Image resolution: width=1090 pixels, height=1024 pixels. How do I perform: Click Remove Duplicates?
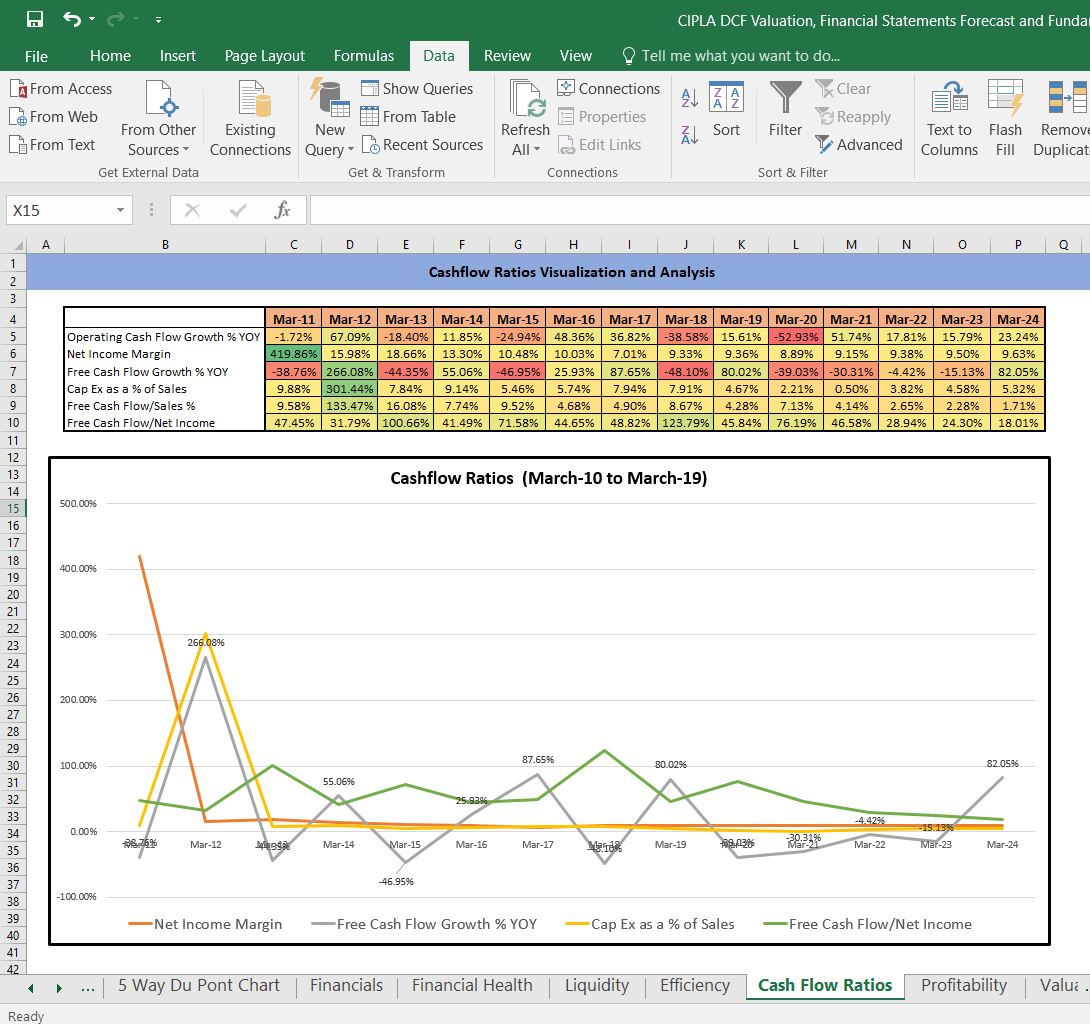point(1062,119)
